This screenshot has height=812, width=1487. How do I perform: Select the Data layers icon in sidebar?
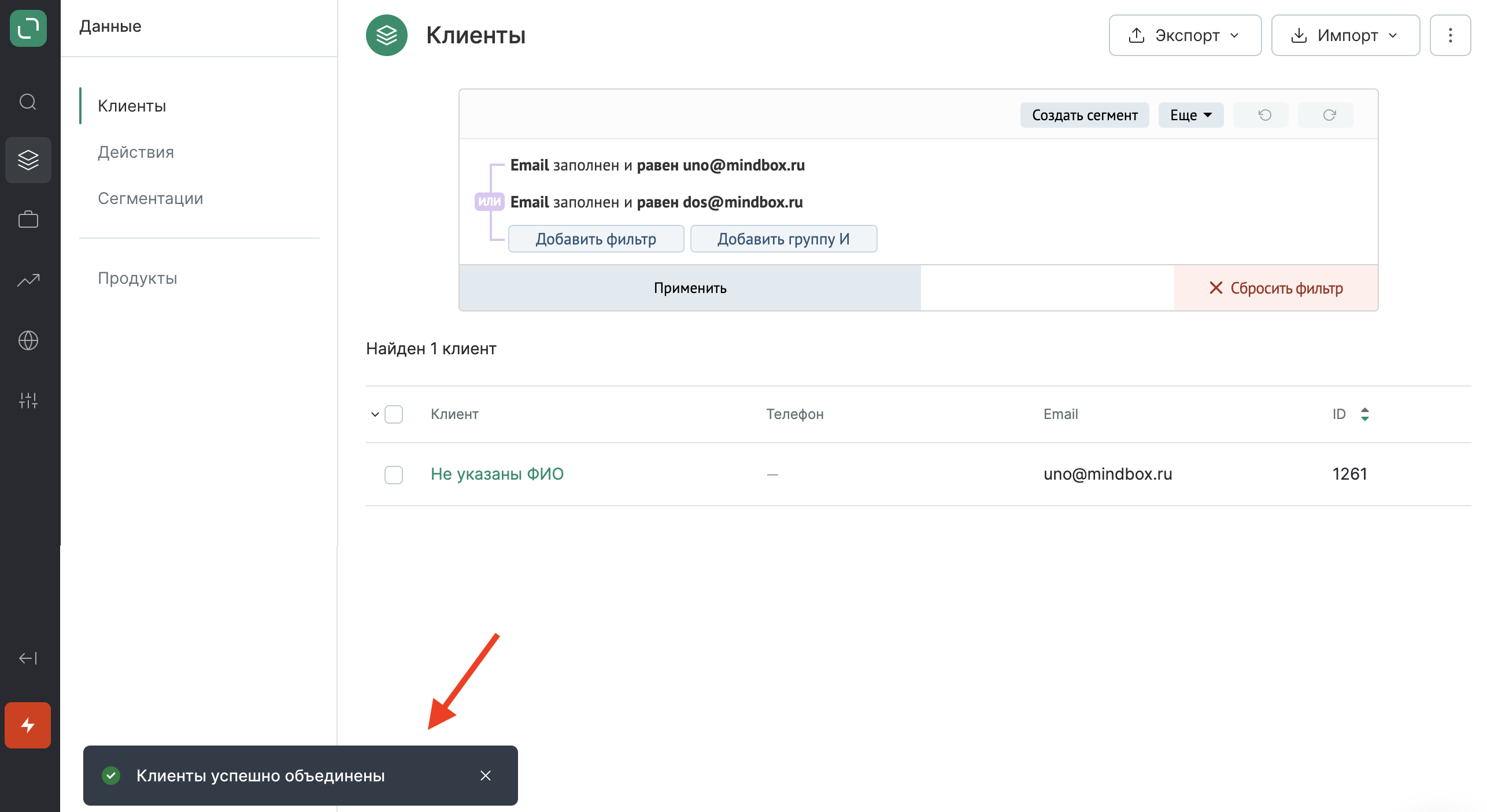pyautogui.click(x=28, y=160)
